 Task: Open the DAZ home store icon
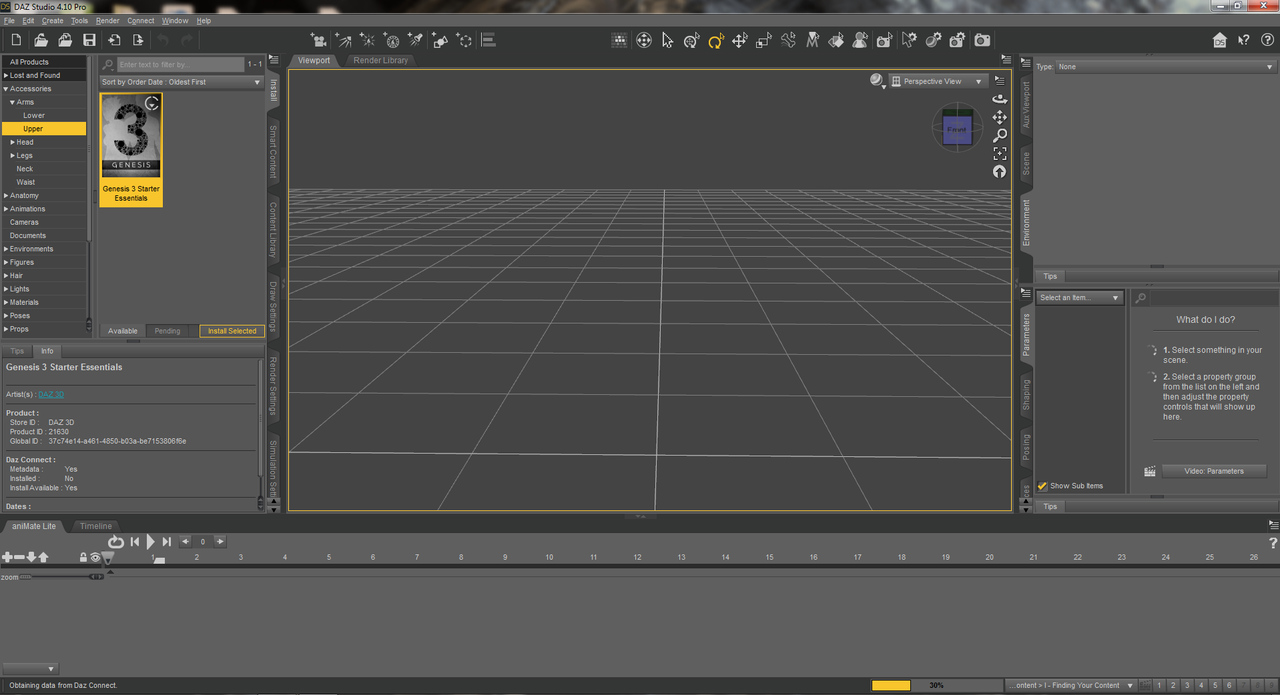click(x=1219, y=40)
